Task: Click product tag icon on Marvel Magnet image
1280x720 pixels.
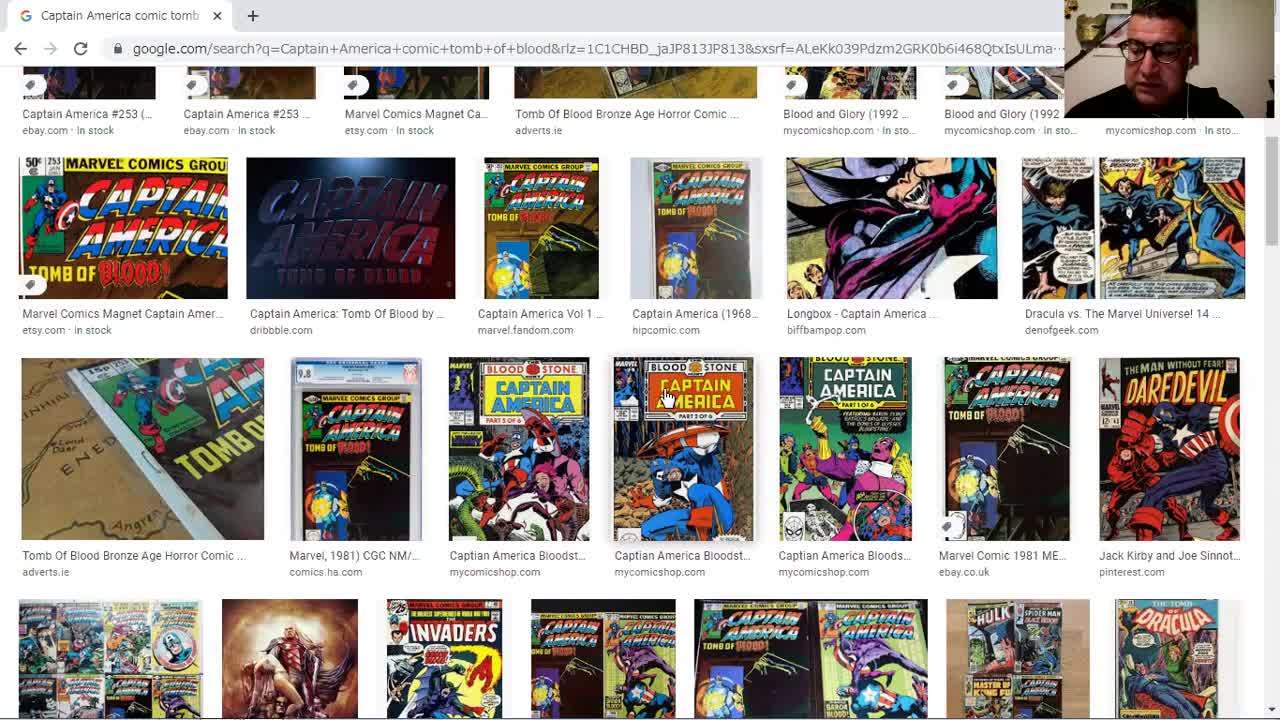Action: (31, 286)
